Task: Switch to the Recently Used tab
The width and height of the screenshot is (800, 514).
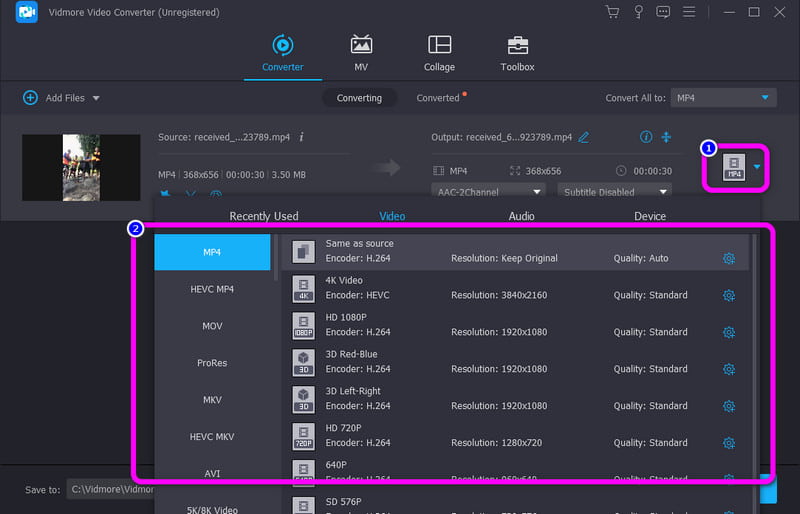Action: (x=264, y=216)
